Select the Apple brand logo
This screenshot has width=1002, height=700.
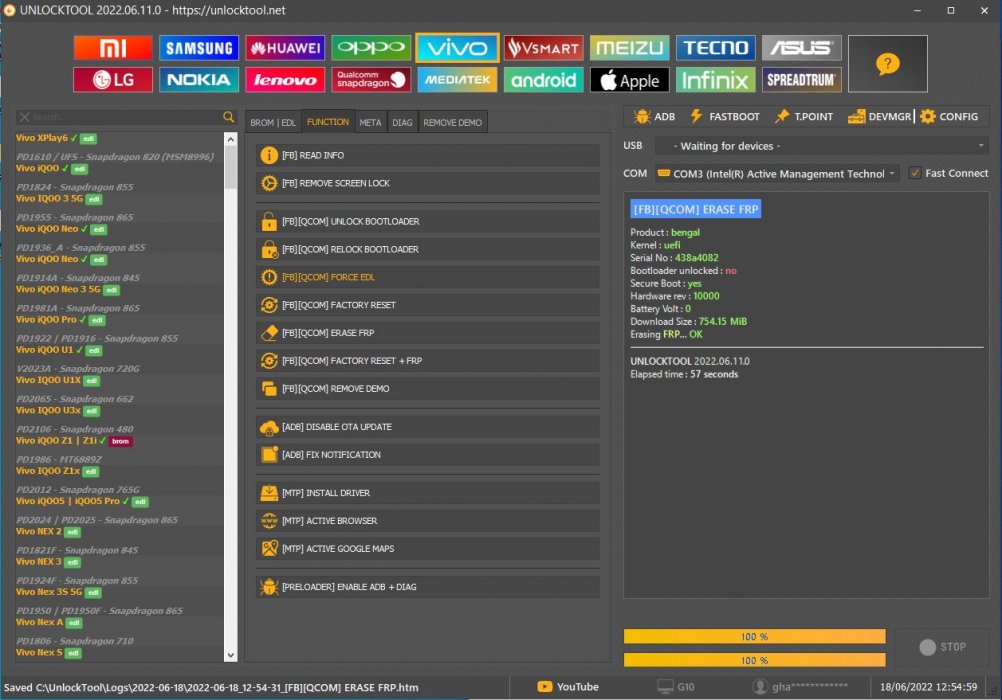pyautogui.click(x=629, y=80)
